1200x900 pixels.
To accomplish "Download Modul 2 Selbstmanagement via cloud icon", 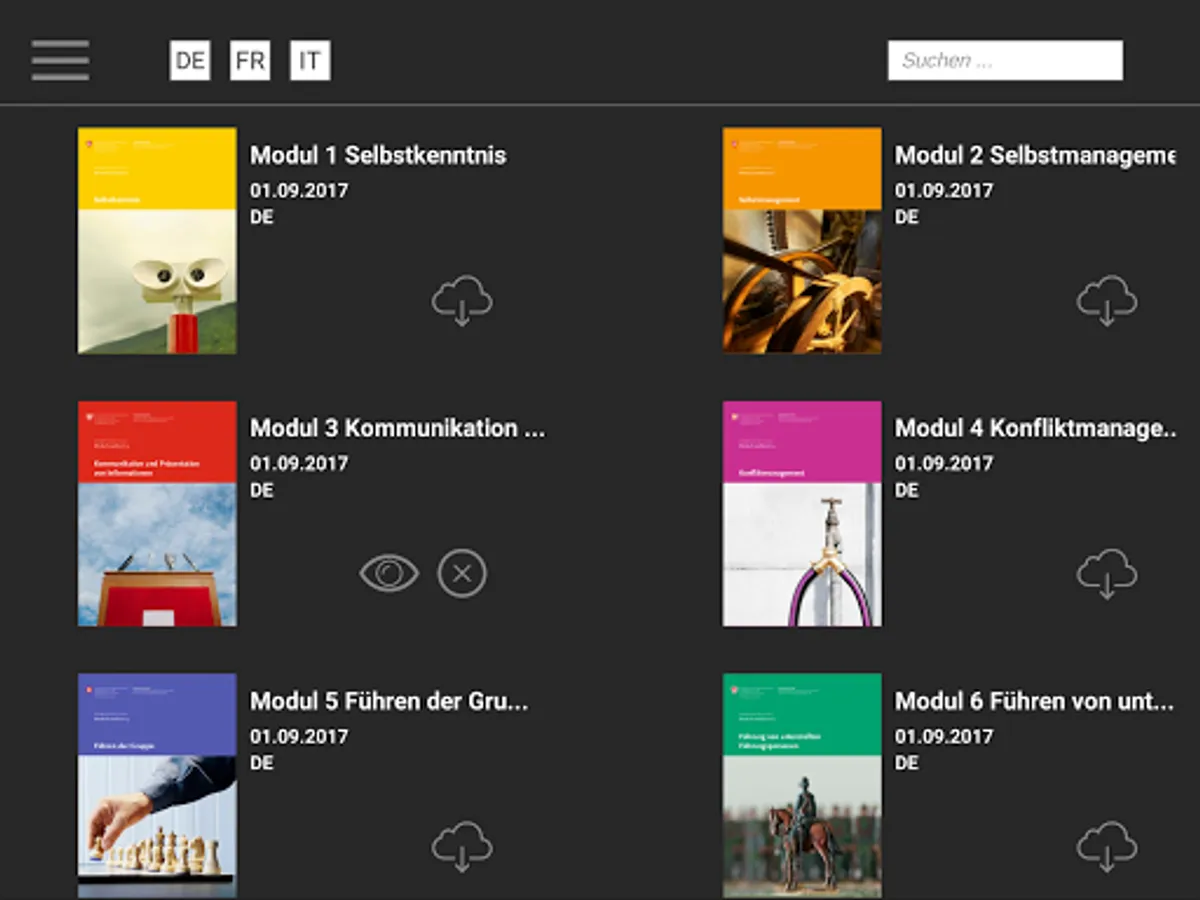I will tap(1107, 300).
